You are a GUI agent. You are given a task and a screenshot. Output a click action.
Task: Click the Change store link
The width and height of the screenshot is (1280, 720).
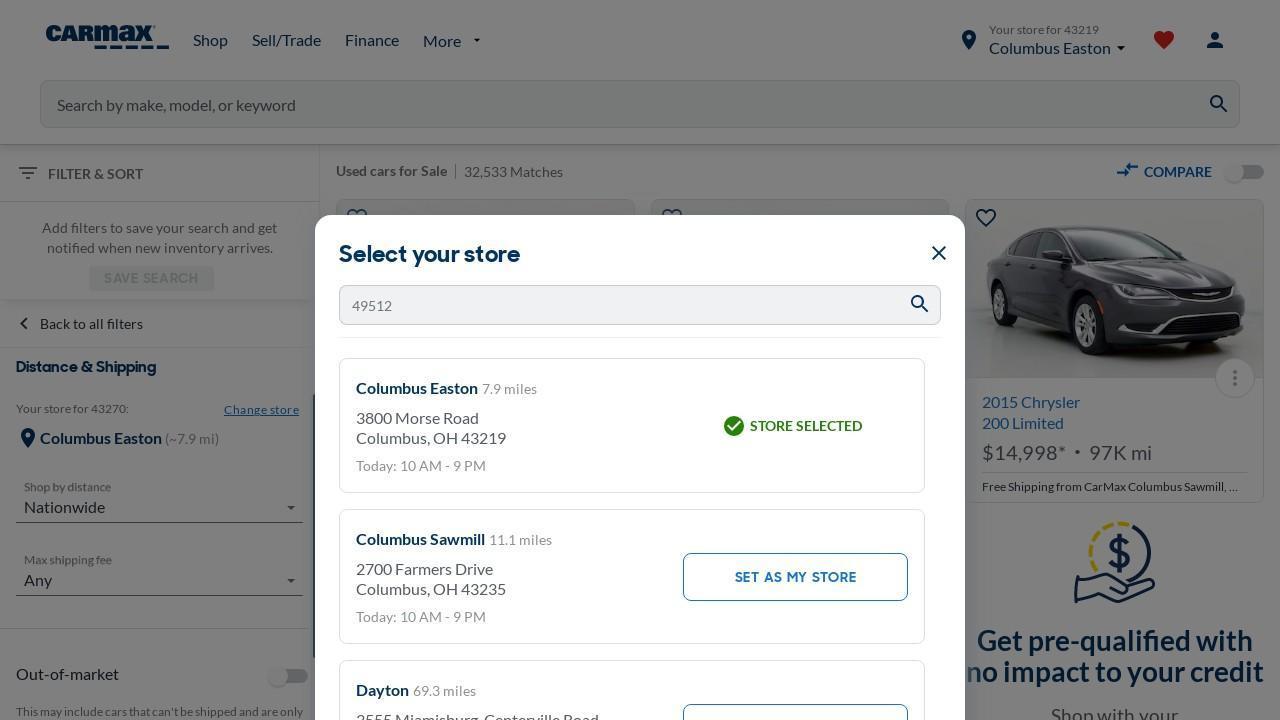(261, 409)
